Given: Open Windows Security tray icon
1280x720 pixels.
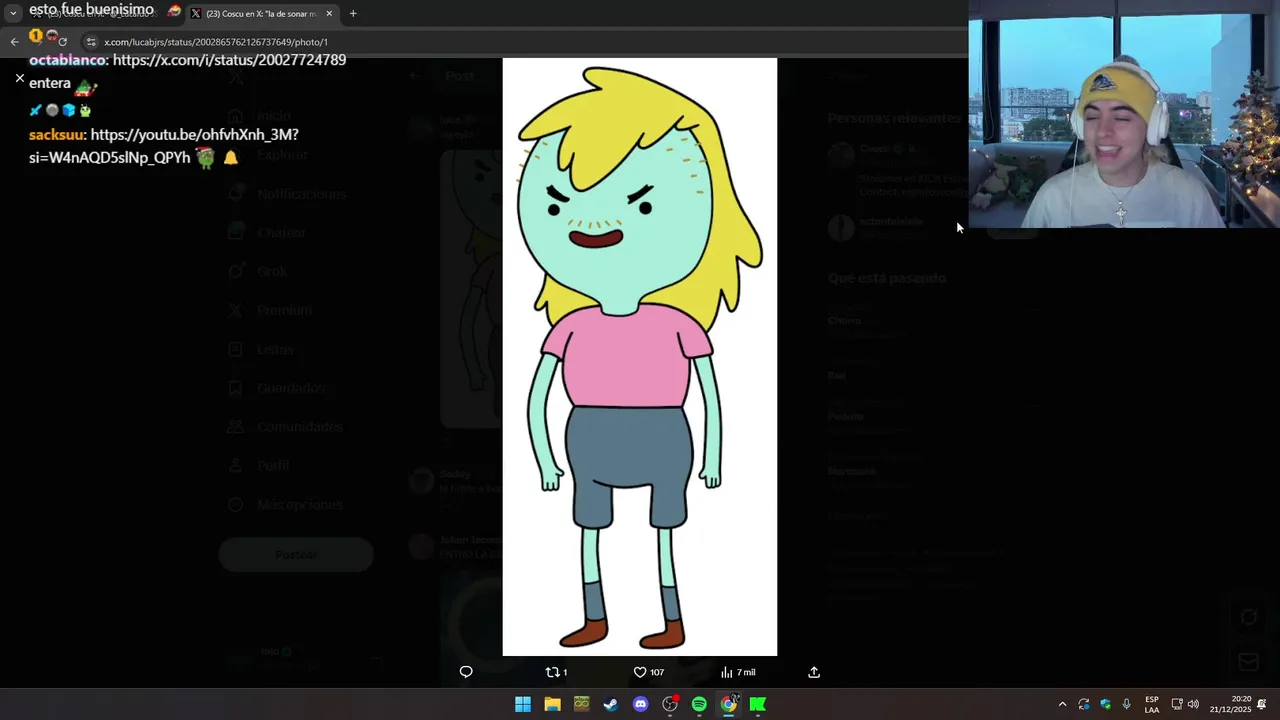Looking at the screenshot, I should click(1105, 704).
